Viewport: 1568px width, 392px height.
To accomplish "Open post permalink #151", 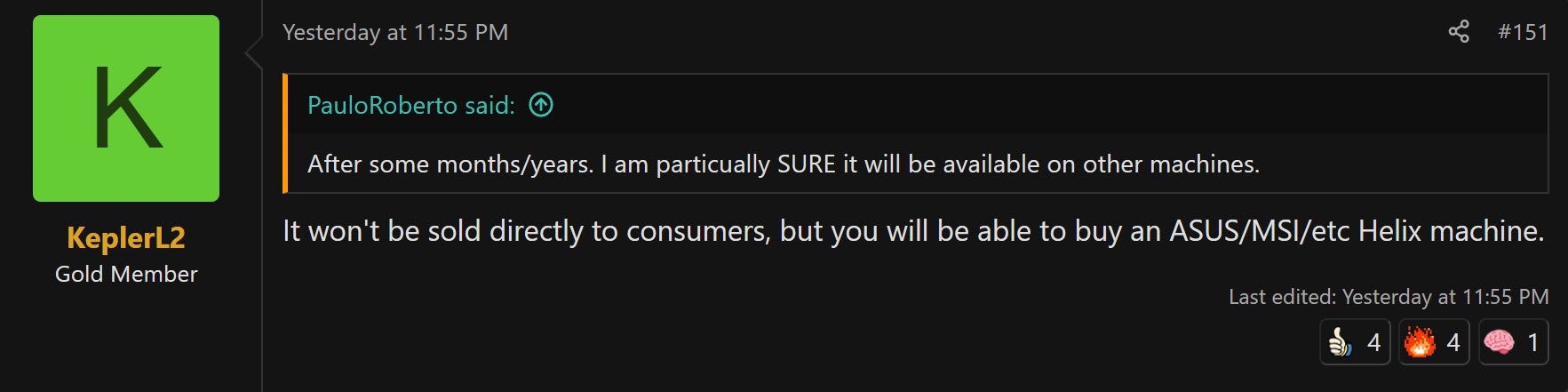I will [1523, 32].
